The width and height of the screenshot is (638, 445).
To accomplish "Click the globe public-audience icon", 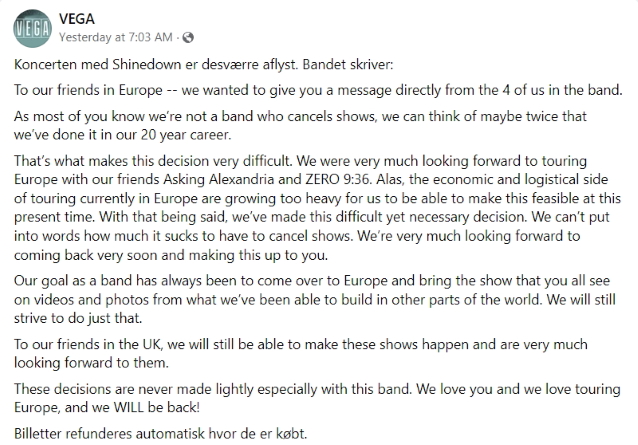I will point(186,37).
